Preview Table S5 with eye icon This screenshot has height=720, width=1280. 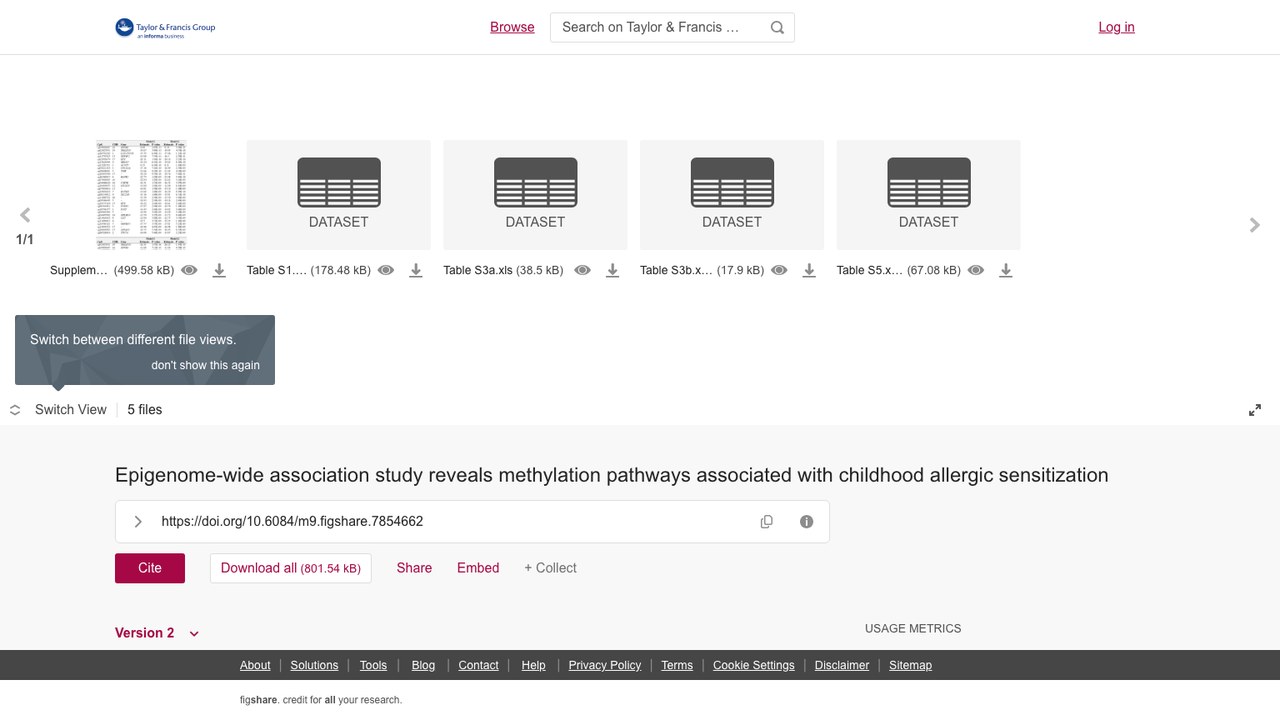pyautogui.click(x=976, y=270)
